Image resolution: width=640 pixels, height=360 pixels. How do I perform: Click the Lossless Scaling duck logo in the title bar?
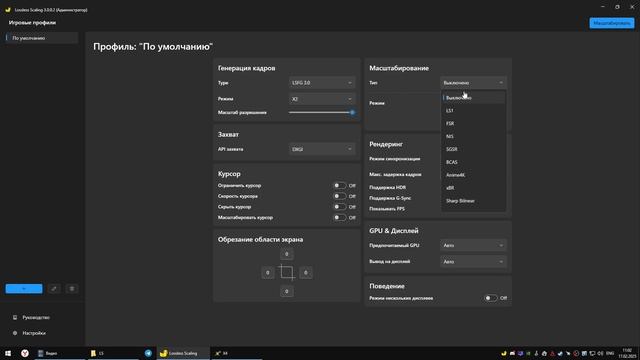pyautogui.click(x=8, y=10)
